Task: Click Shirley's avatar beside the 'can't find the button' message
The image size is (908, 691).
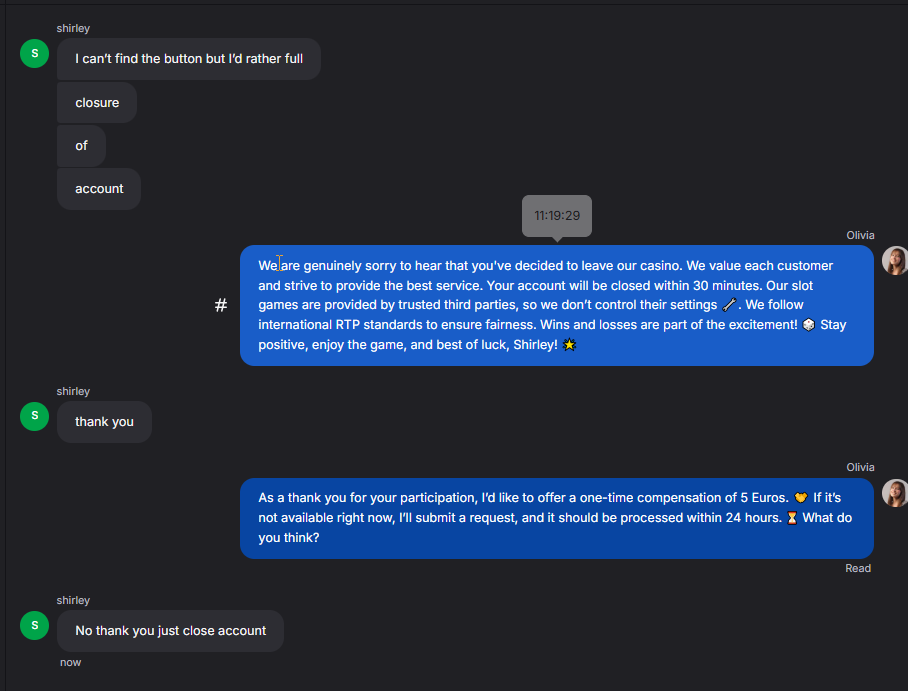Action: pos(35,54)
